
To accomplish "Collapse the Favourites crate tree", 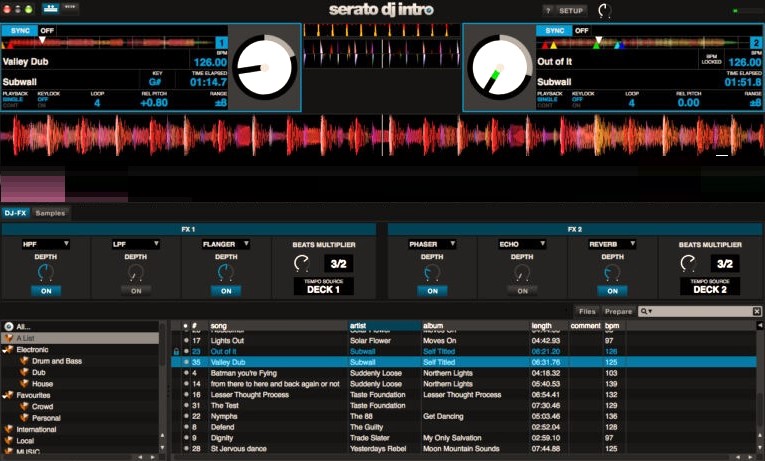I will [x=4, y=395].
